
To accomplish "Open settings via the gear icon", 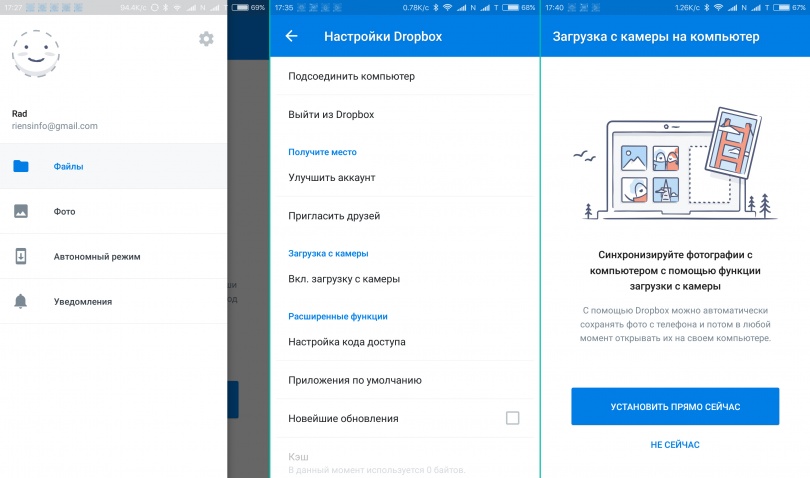I will 206,39.
